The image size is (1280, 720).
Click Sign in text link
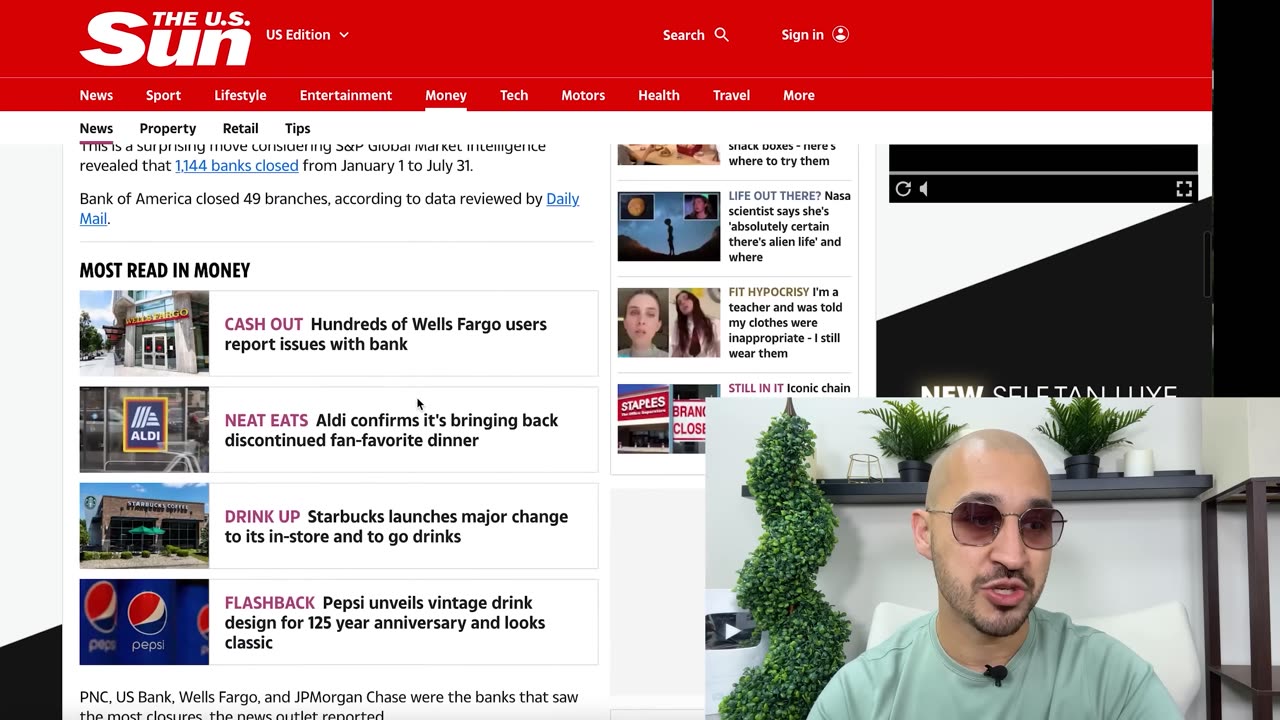(x=802, y=35)
